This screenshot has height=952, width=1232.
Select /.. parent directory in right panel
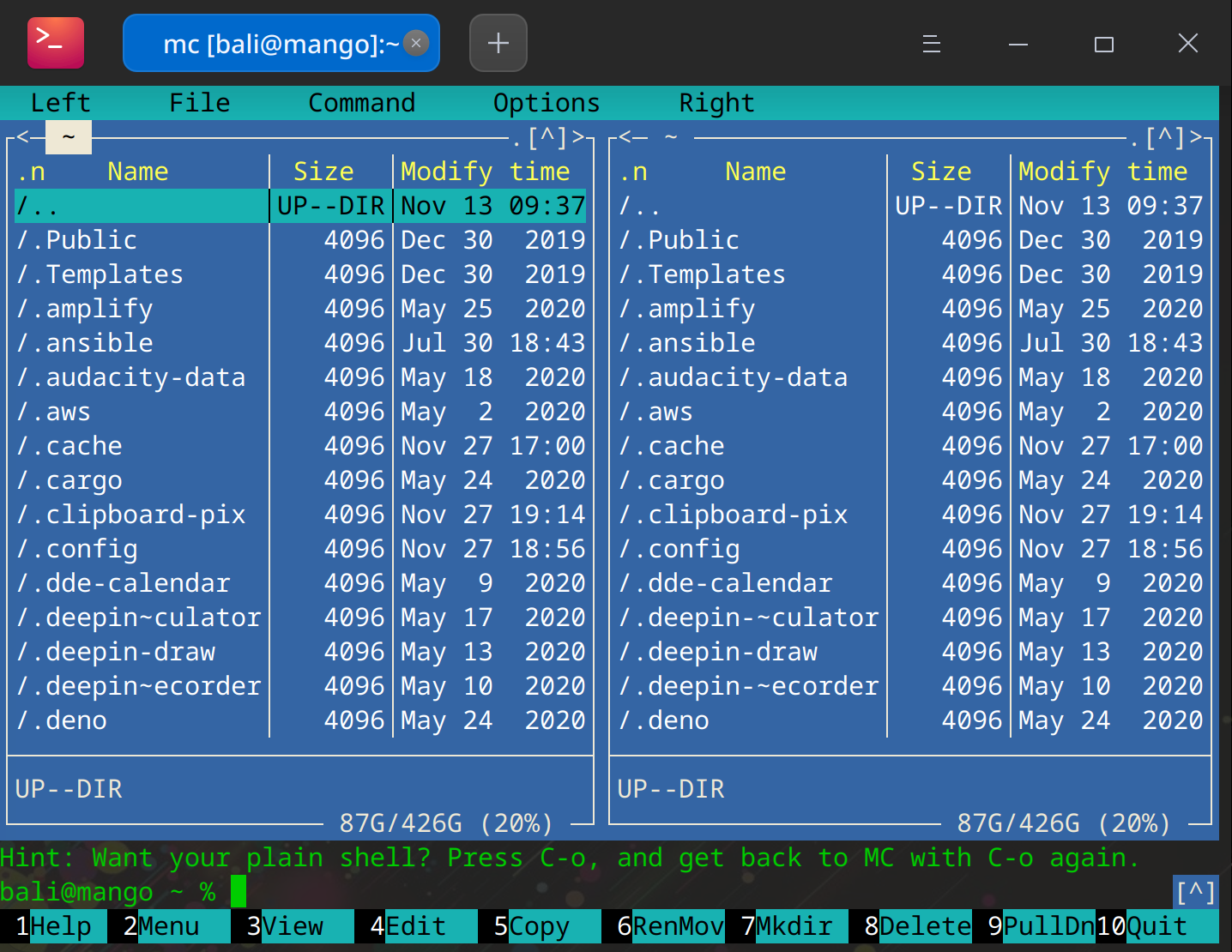[x=910, y=206]
